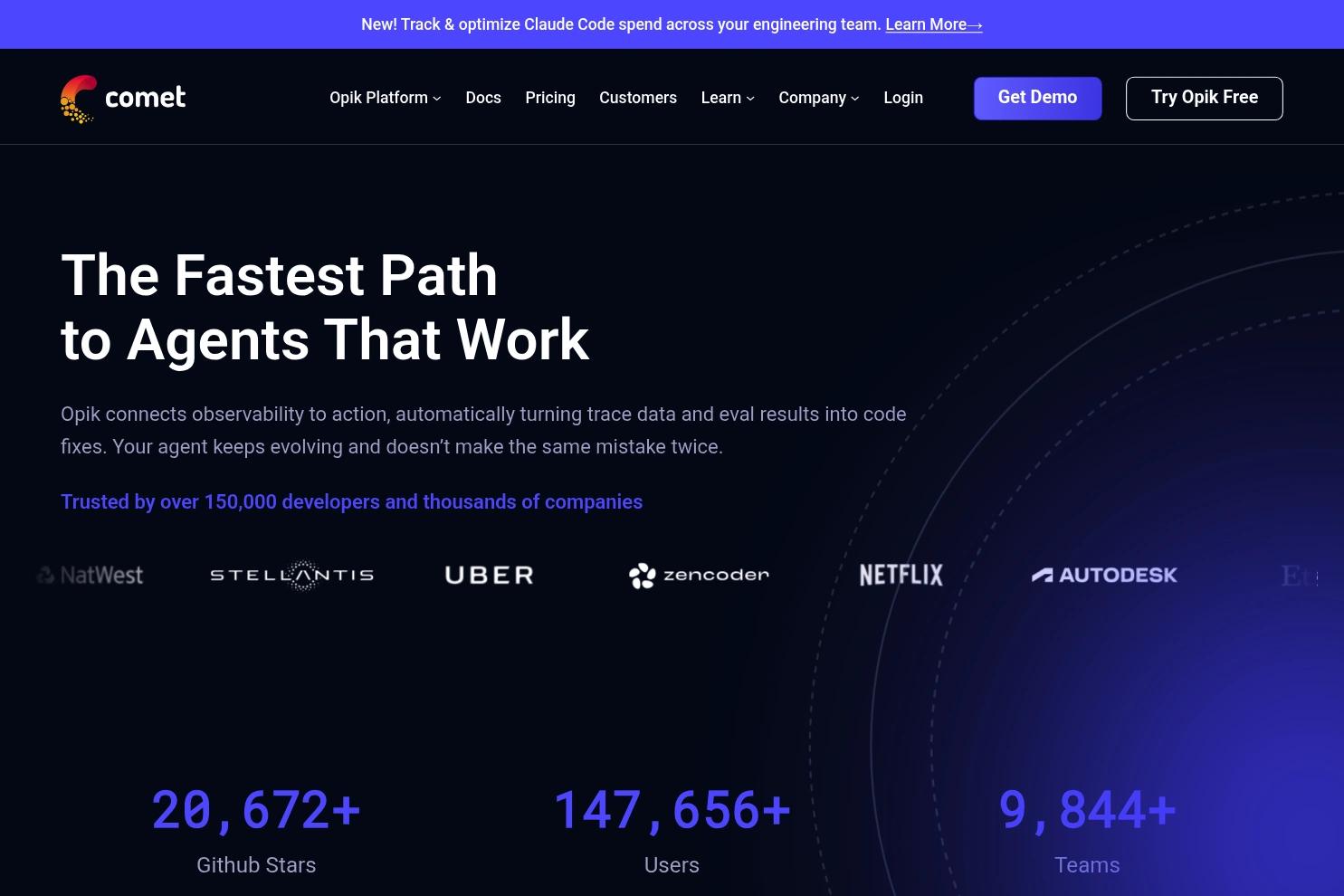Click the NatWest logo
This screenshot has width=1344, height=896.
click(x=91, y=575)
